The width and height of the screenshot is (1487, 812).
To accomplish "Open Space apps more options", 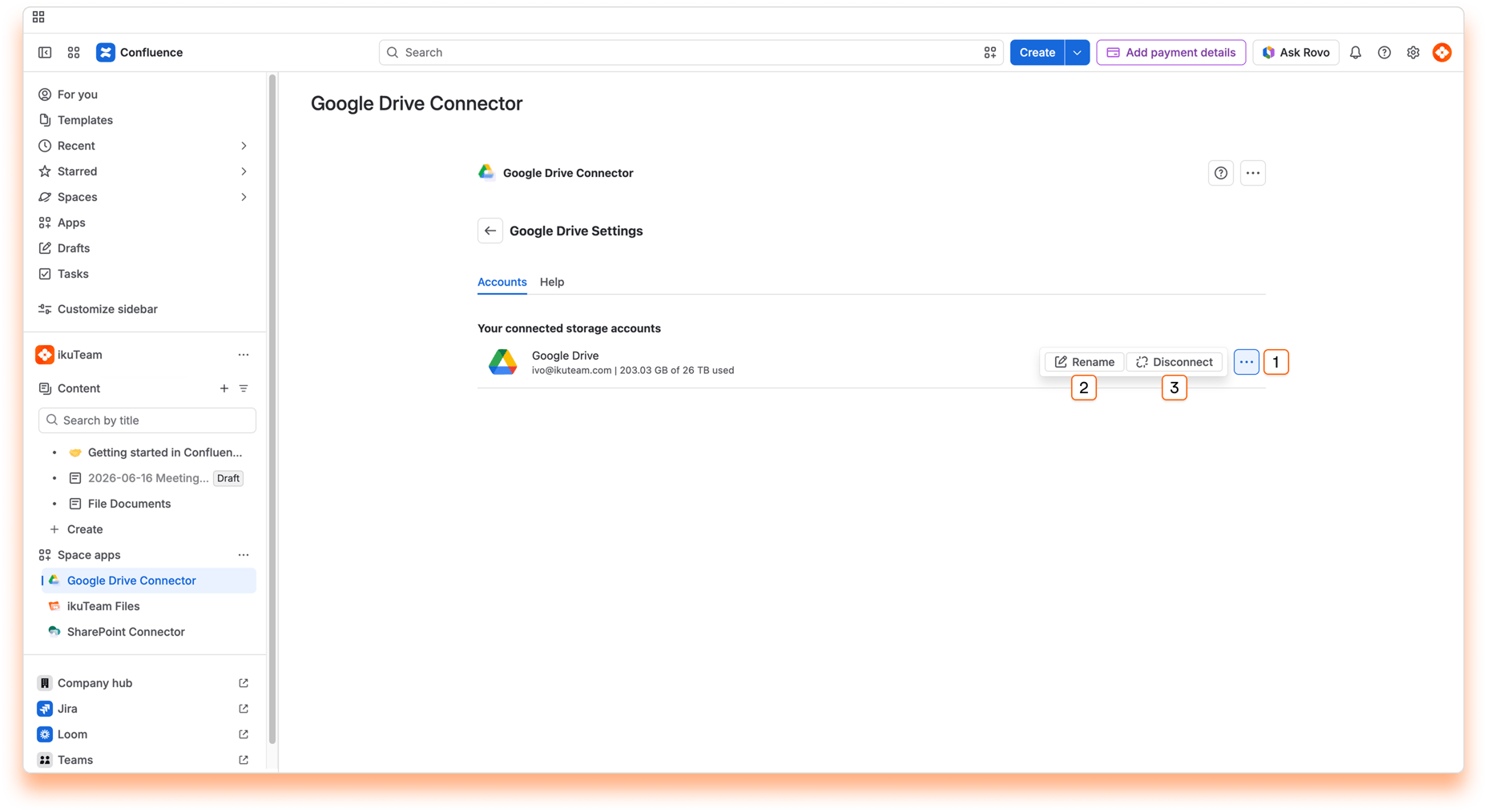I will click(244, 555).
